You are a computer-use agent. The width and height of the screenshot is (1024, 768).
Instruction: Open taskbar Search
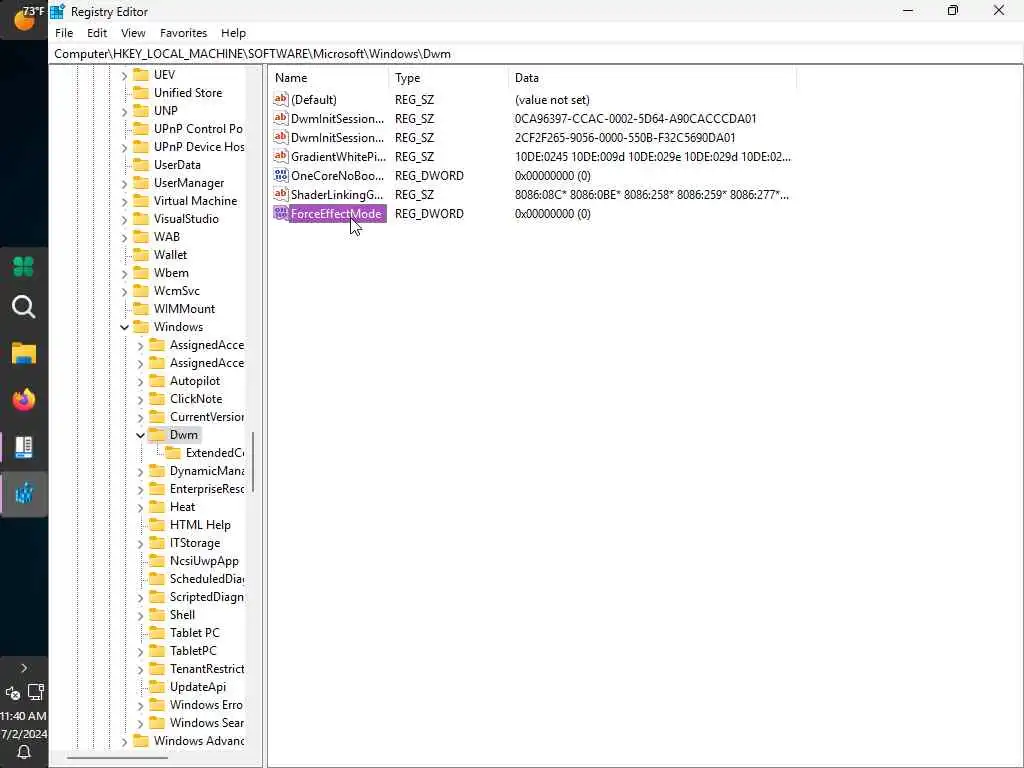click(x=24, y=307)
